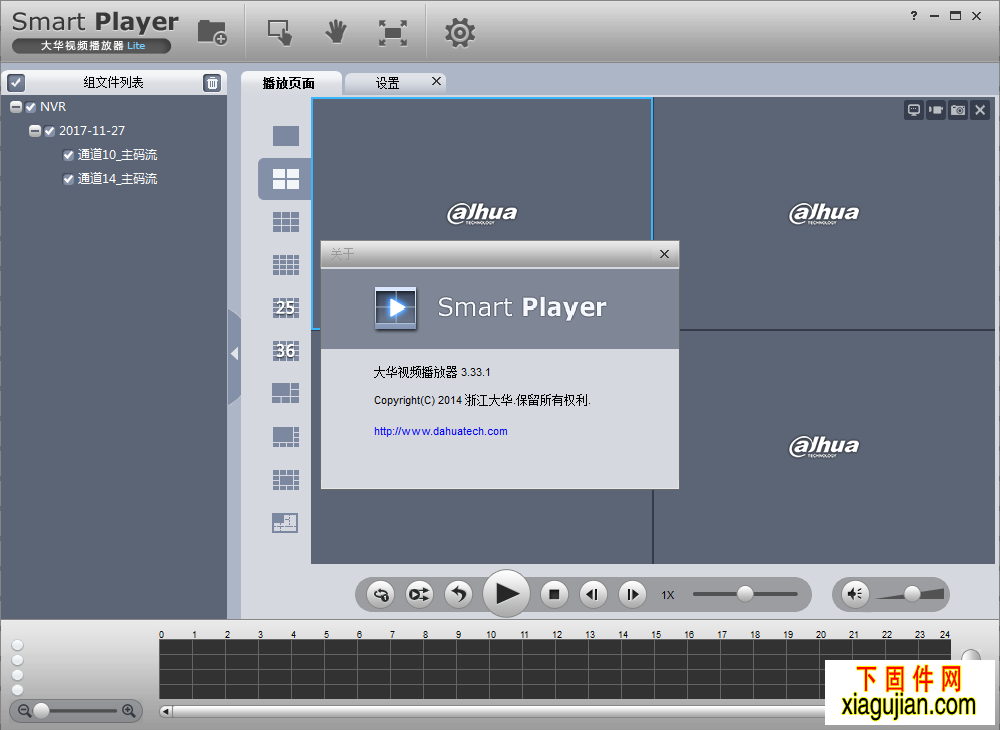
Task: Uncheck 通道10_主码流 checkbox
Action: [x=68, y=155]
